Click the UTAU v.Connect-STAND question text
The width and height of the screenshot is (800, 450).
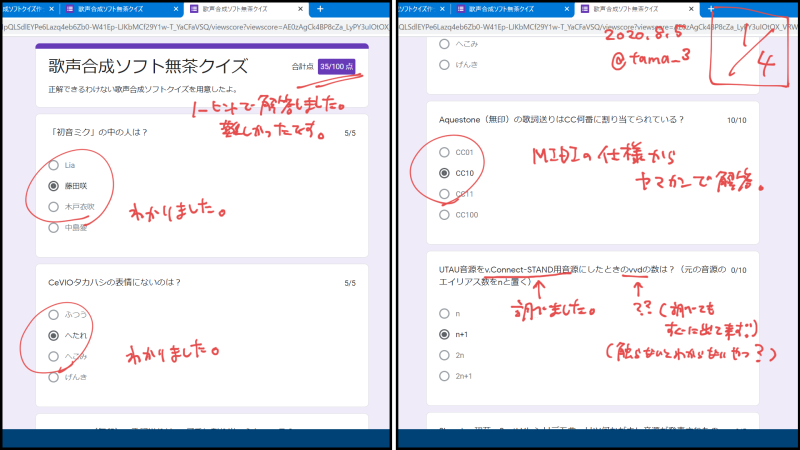pyautogui.click(x=582, y=276)
